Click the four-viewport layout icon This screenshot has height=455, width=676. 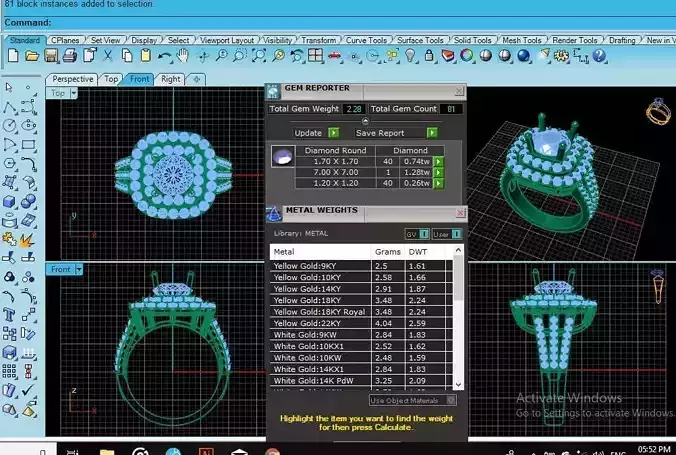coord(316,56)
